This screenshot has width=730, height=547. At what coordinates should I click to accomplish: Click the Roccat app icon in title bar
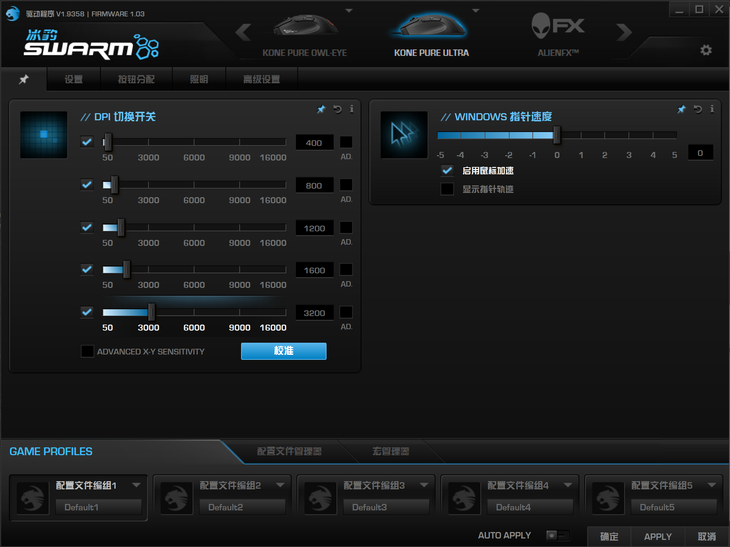[x=13, y=14]
